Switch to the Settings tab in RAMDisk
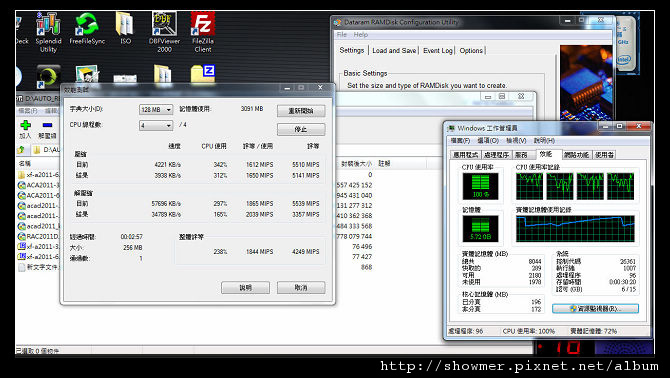This screenshot has width=670, height=378. pos(352,50)
